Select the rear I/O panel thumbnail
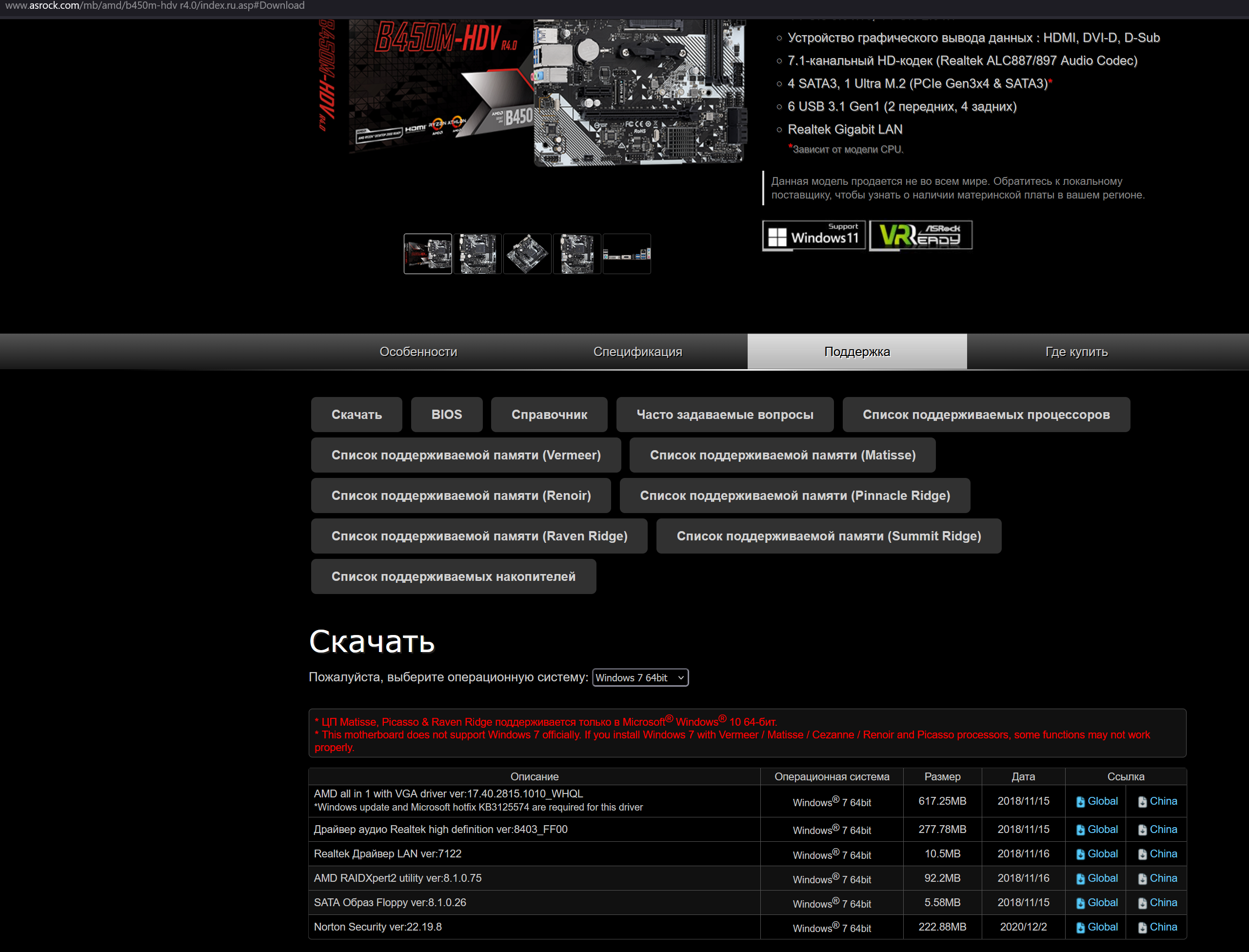The width and height of the screenshot is (1249, 952). click(x=627, y=254)
